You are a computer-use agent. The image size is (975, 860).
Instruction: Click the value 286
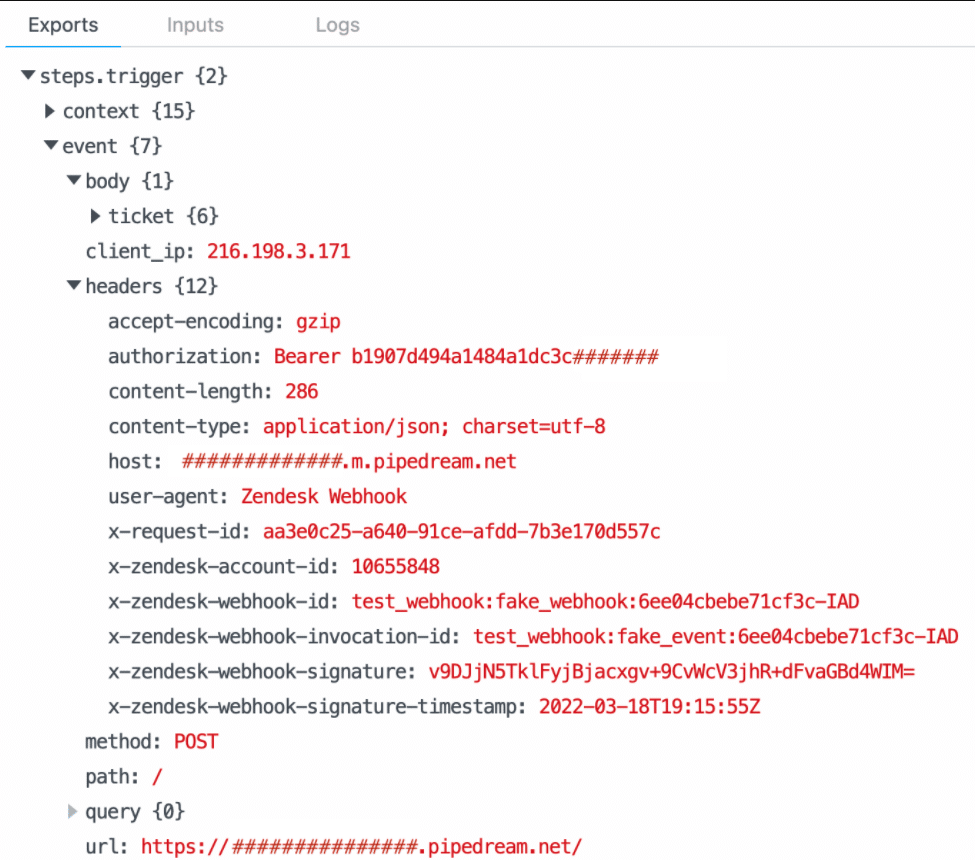(302, 391)
